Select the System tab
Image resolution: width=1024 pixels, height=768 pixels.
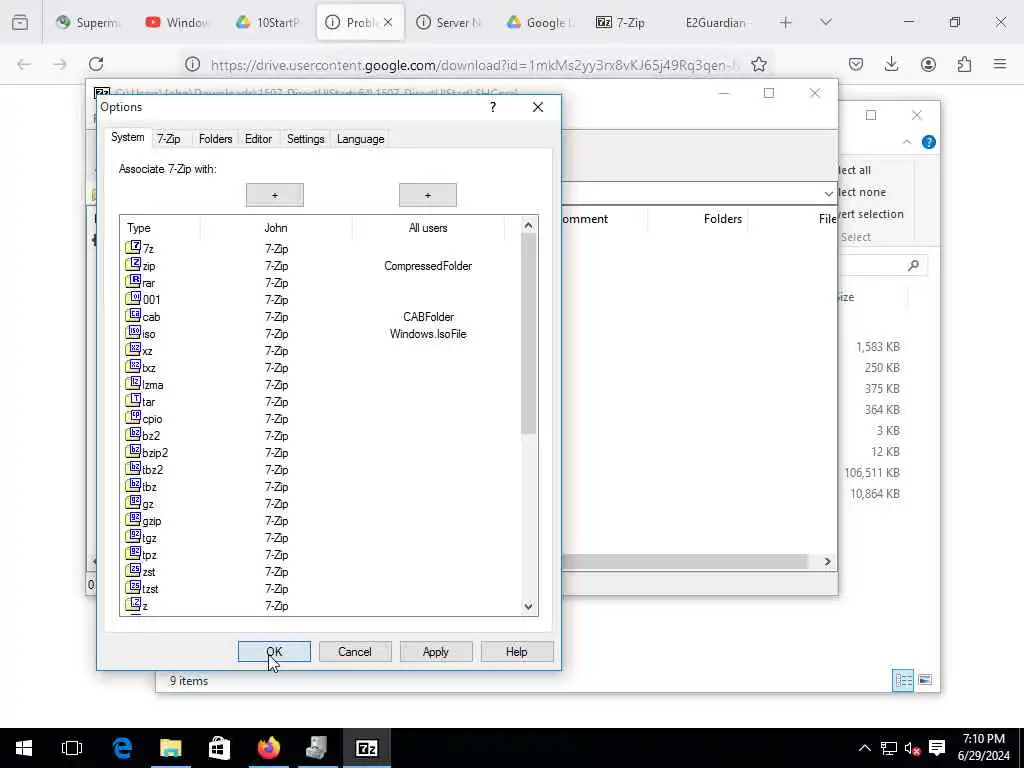[x=127, y=138]
